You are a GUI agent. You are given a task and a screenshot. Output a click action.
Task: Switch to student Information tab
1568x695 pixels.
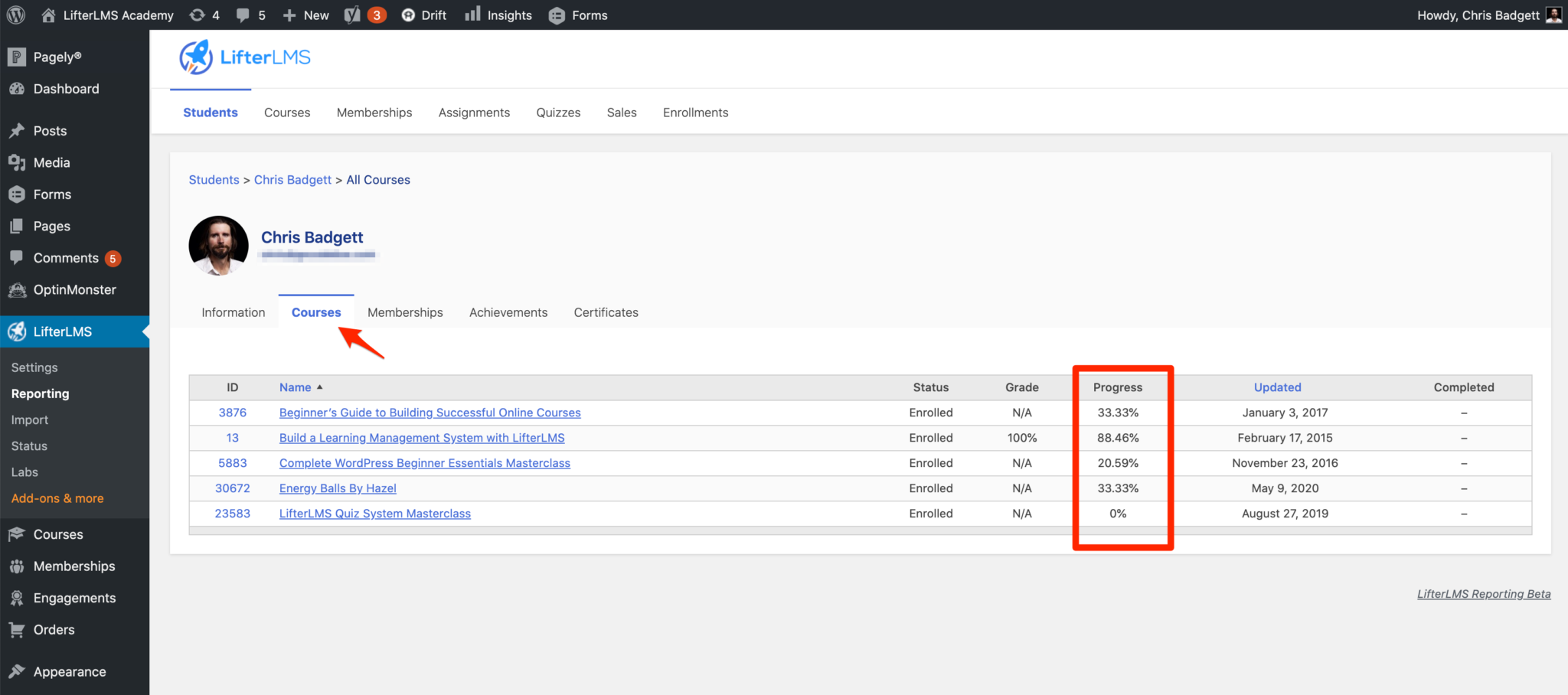point(234,312)
